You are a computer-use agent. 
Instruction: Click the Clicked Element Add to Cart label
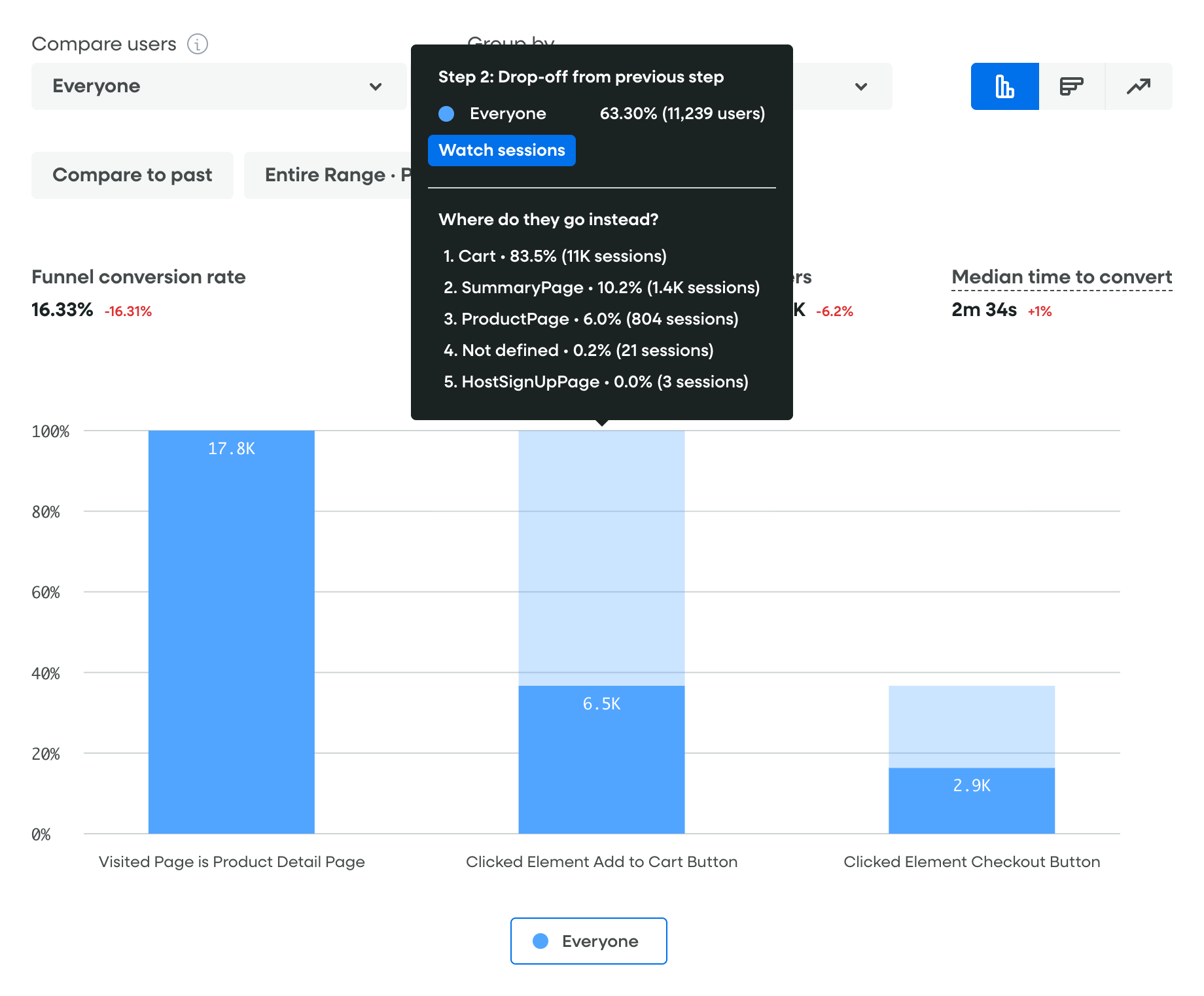(602, 862)
